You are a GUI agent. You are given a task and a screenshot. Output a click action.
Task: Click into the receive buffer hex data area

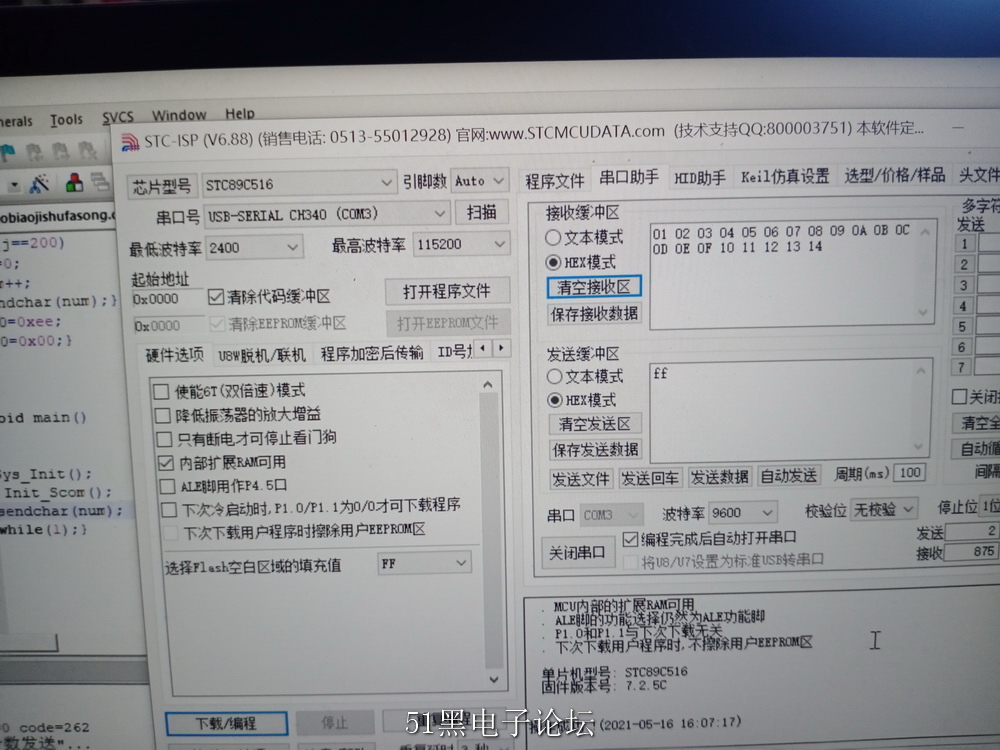coord(792,274)
